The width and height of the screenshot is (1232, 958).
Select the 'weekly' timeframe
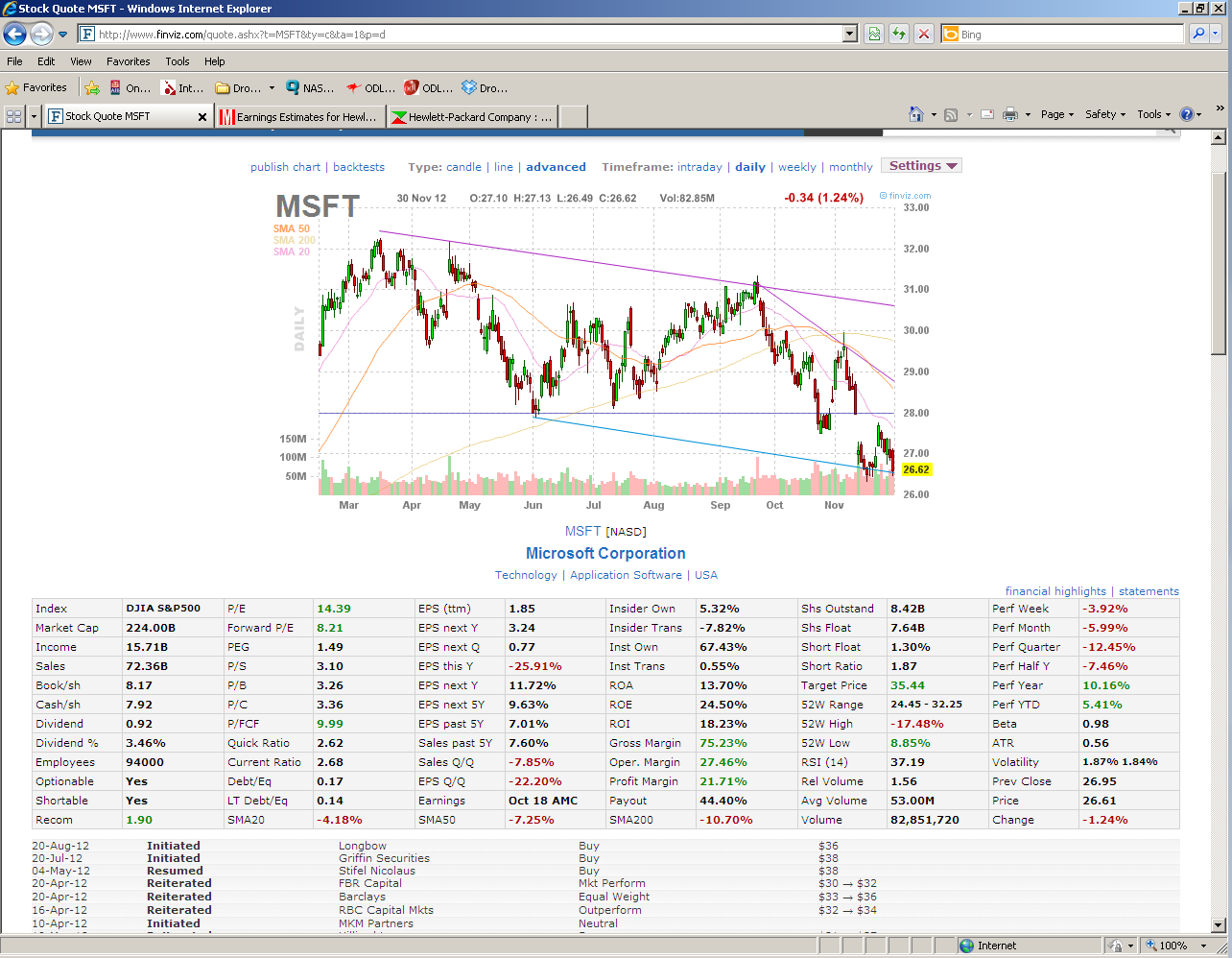[797, 167]
